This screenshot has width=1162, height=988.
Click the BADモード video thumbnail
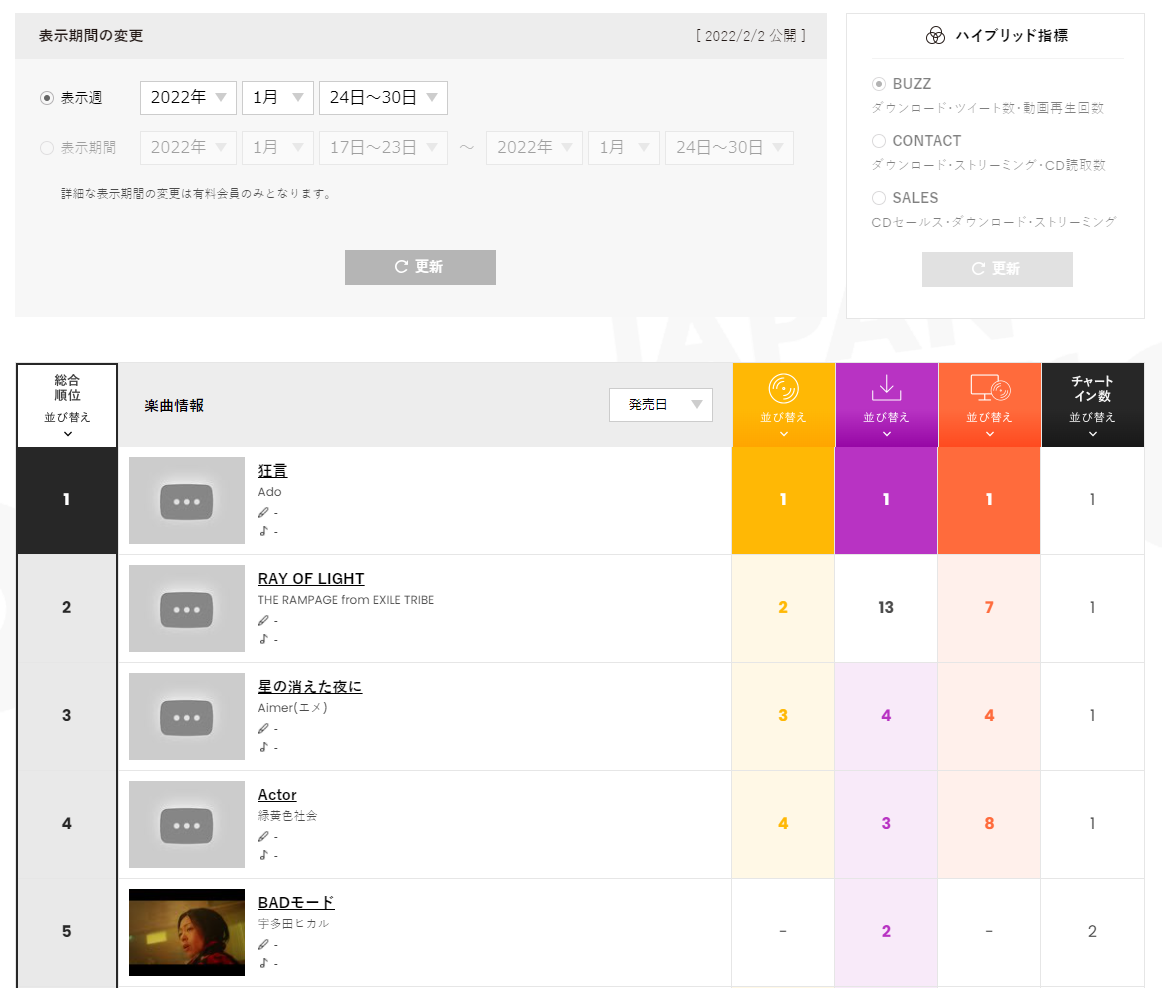pos(187,932)
